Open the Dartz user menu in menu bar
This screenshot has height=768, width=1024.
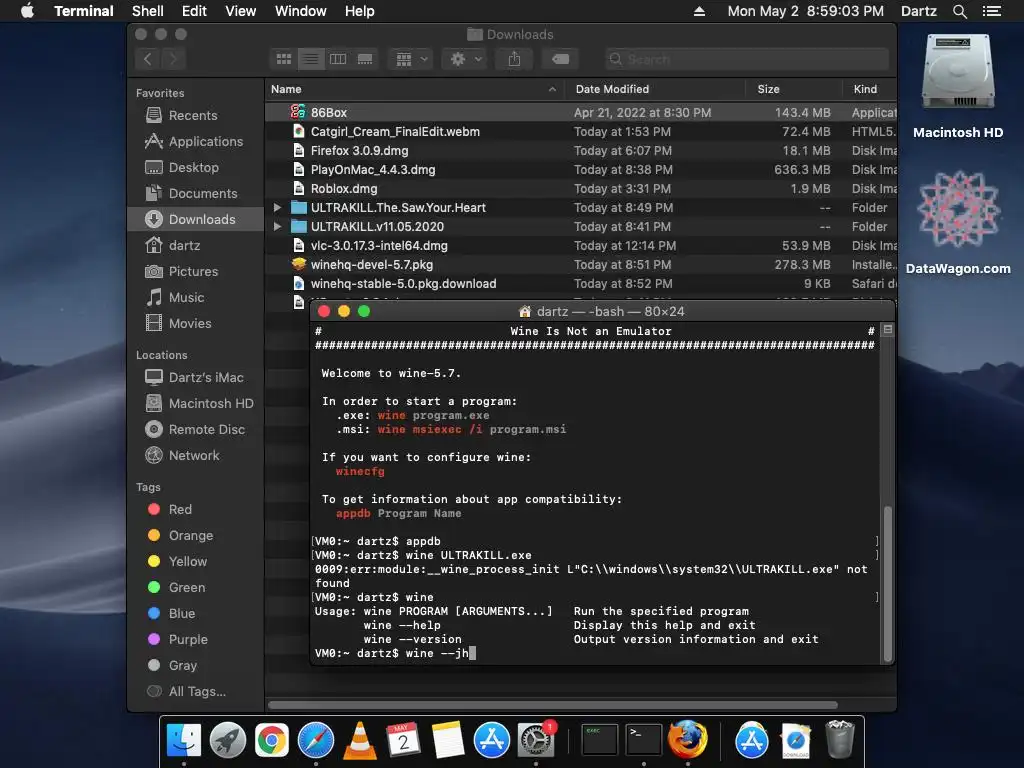[918, 11]
